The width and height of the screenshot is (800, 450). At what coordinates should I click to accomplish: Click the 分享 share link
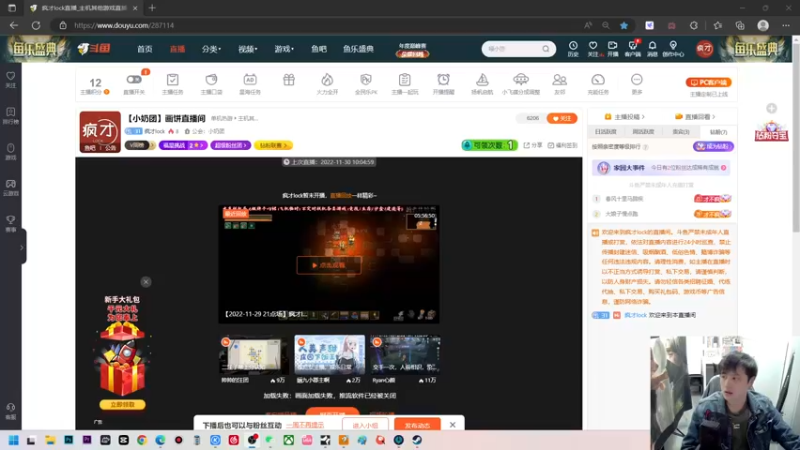coord(533,145)
